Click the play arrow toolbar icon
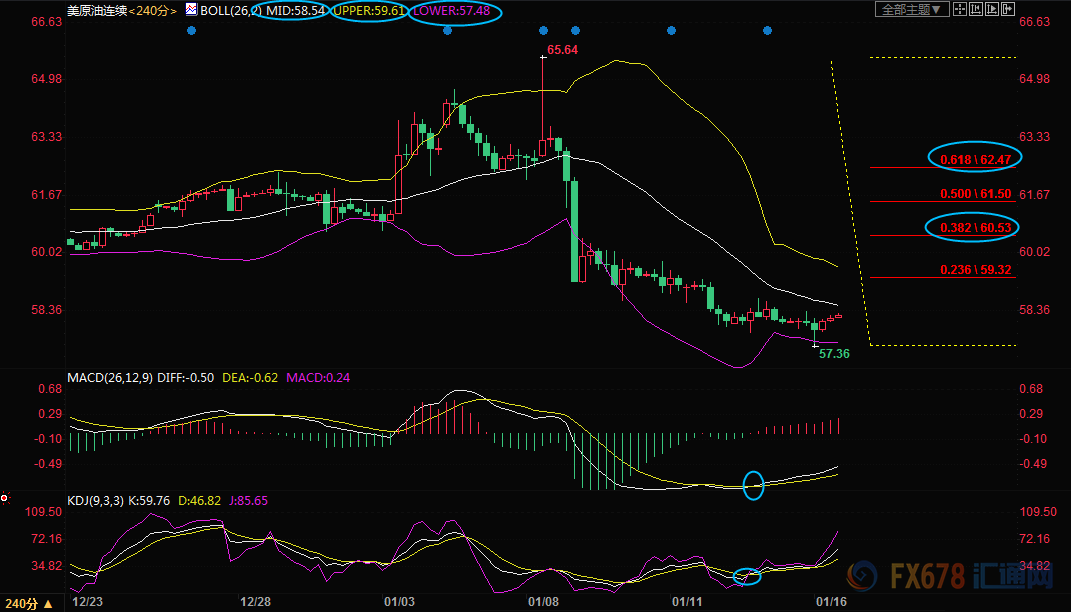 click(x=992, y=9)
